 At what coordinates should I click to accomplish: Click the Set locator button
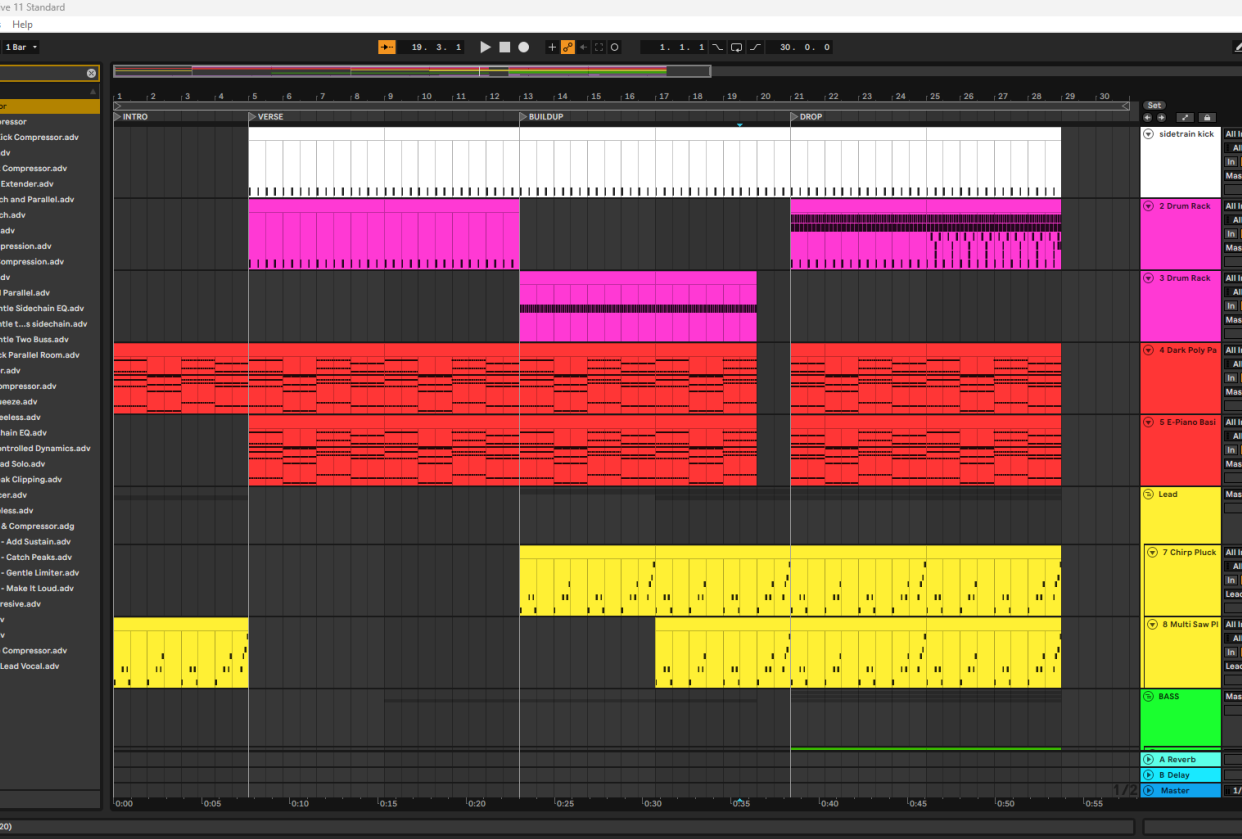1155,105
